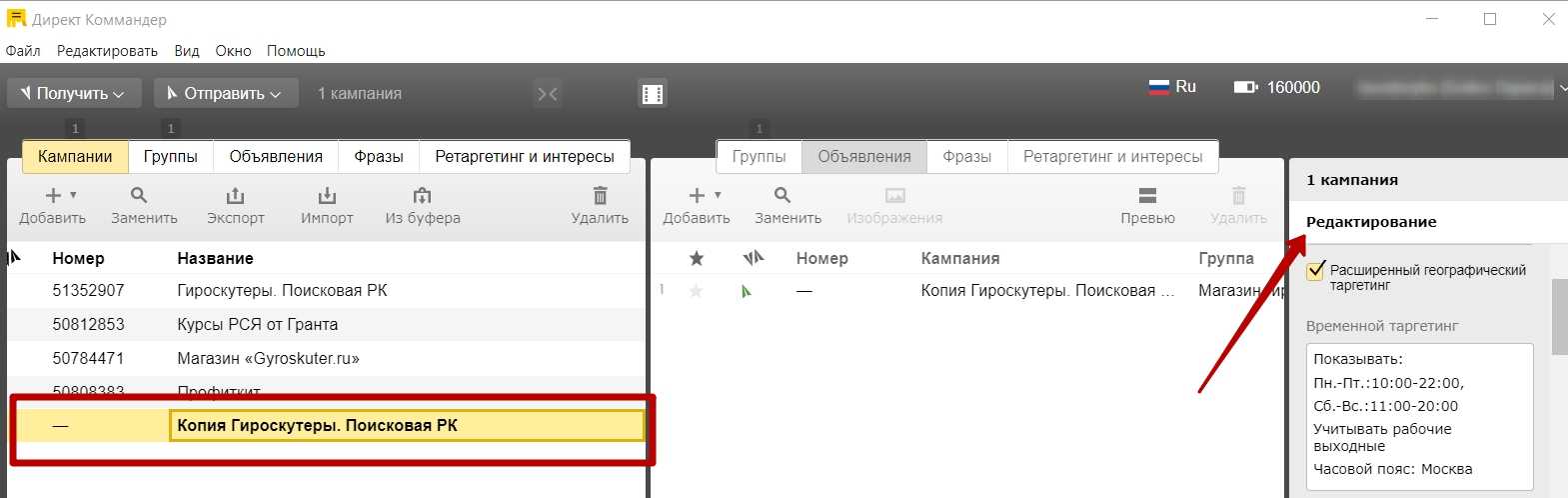
Task: Sort campaigns by Название column header
Action: coord(215,258)
